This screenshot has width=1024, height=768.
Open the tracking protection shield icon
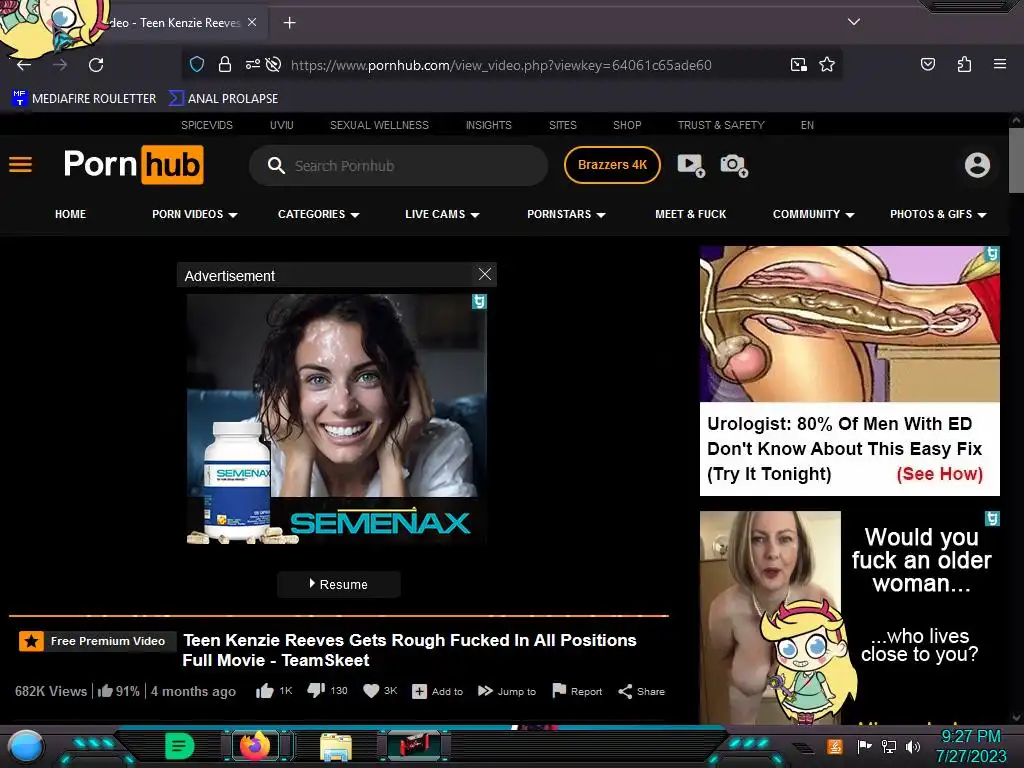coord(197,64)
